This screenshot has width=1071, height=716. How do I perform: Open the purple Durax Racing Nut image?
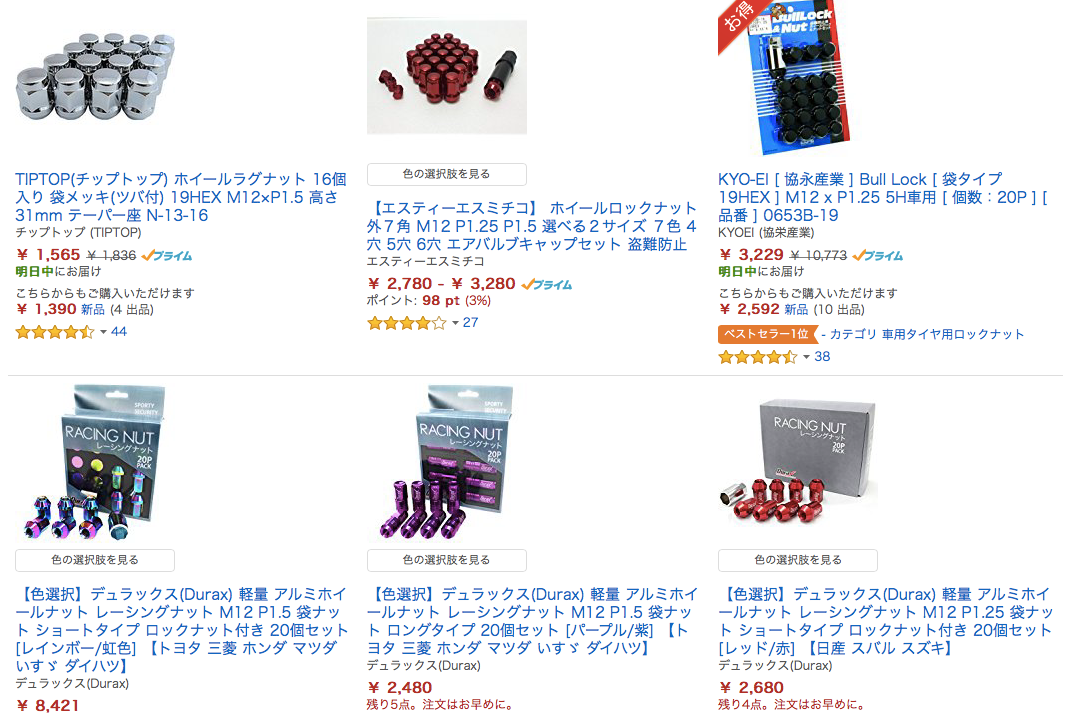click(x=447, y=463)
